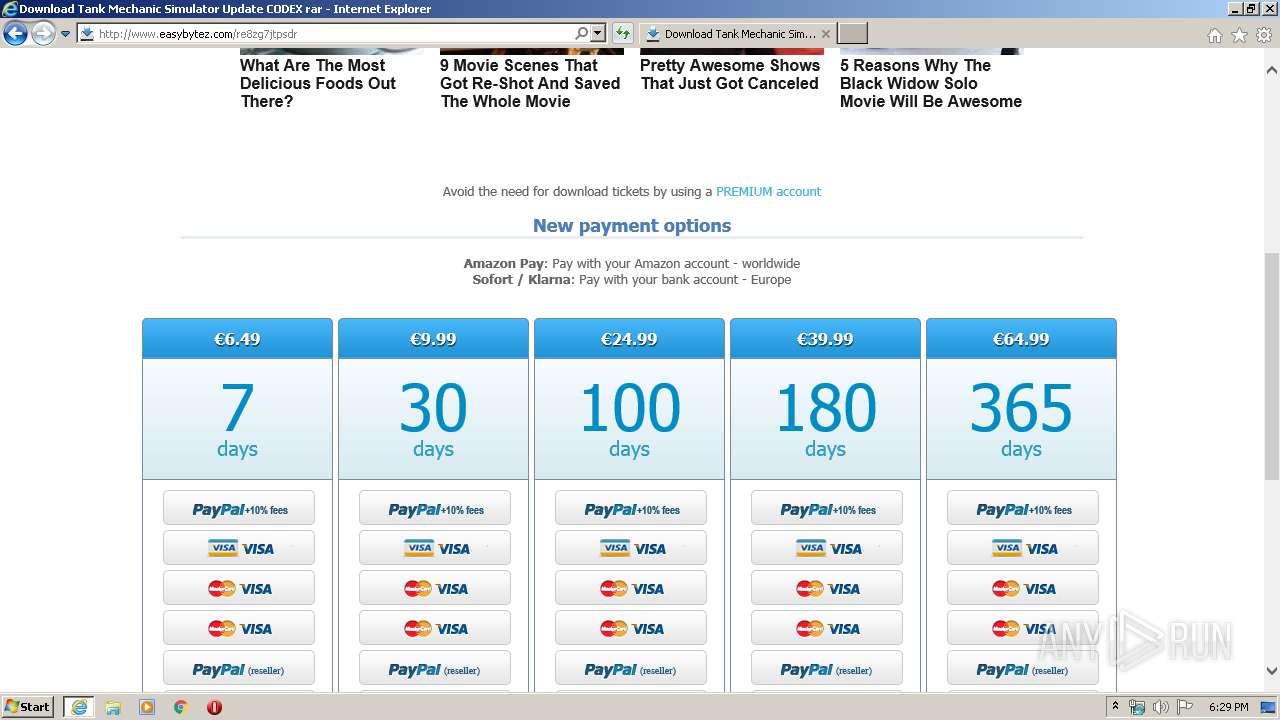Open 'Pretty Awesome Shows That Just Got Canceled'
Image resolution: width=1280 pixels, height=720 pixels.
pyautogui.click(x=730, y=74)
